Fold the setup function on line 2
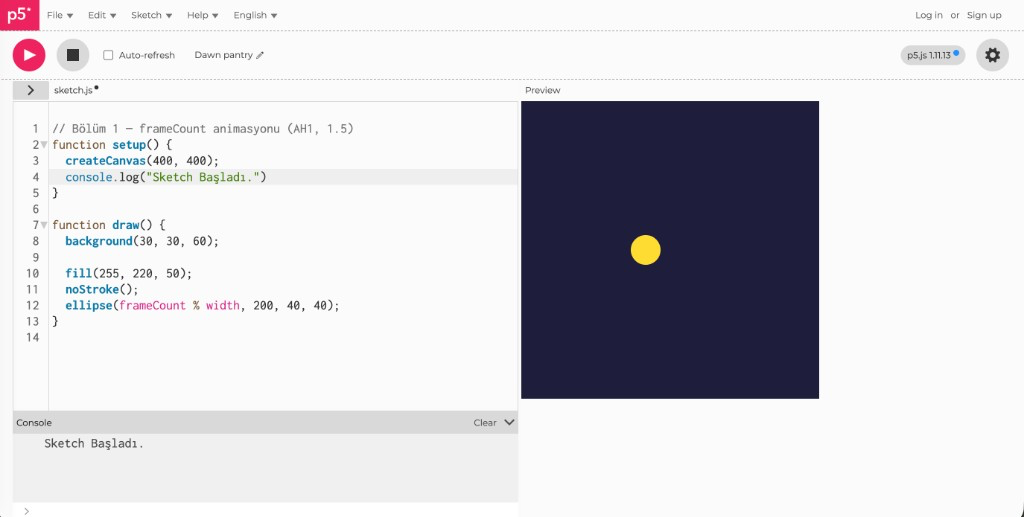Image resolution: width=1024 pixels, height=517 pixels. [x=44, y=145]
